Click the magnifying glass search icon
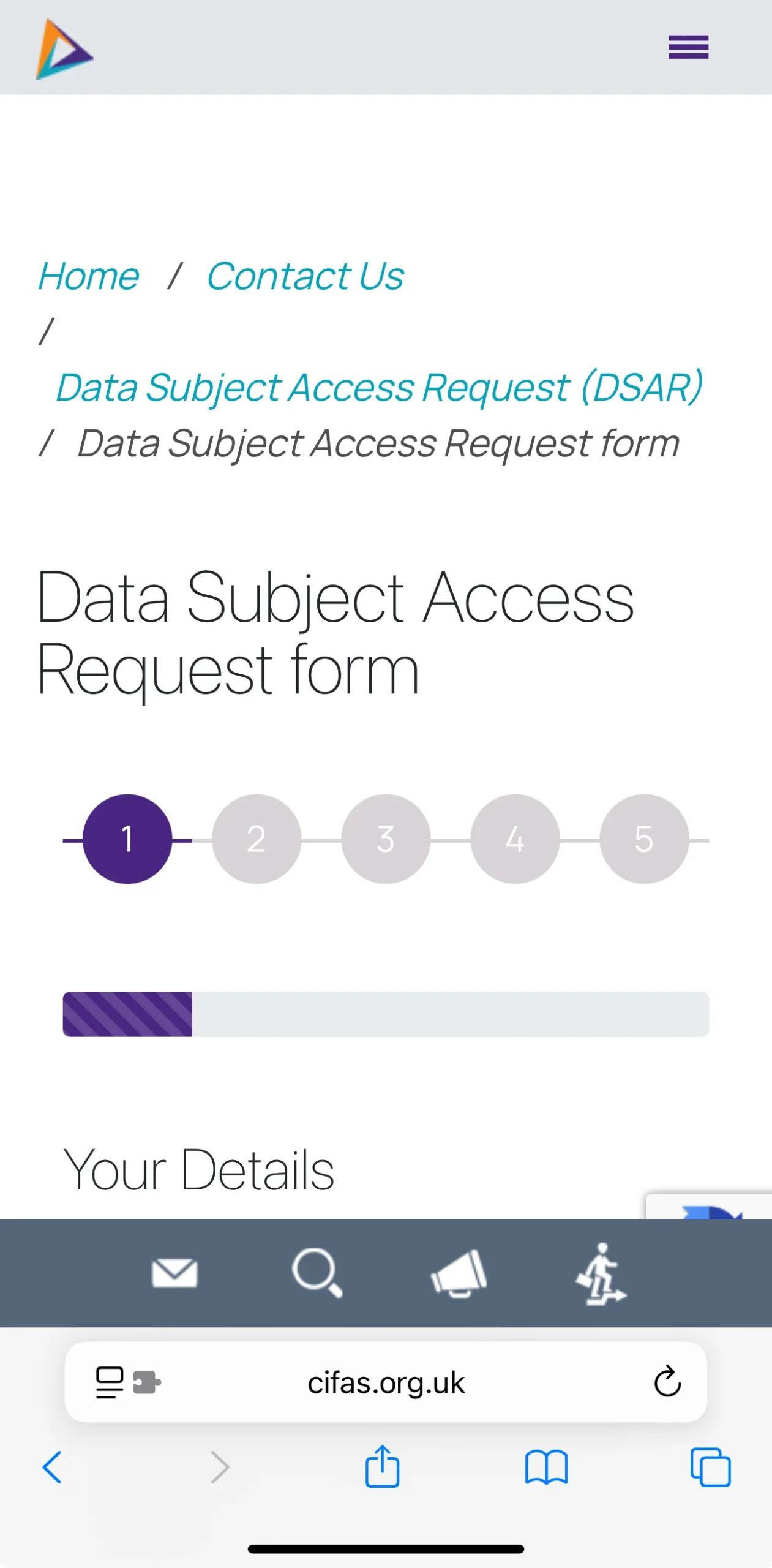 click(317, 1273)
